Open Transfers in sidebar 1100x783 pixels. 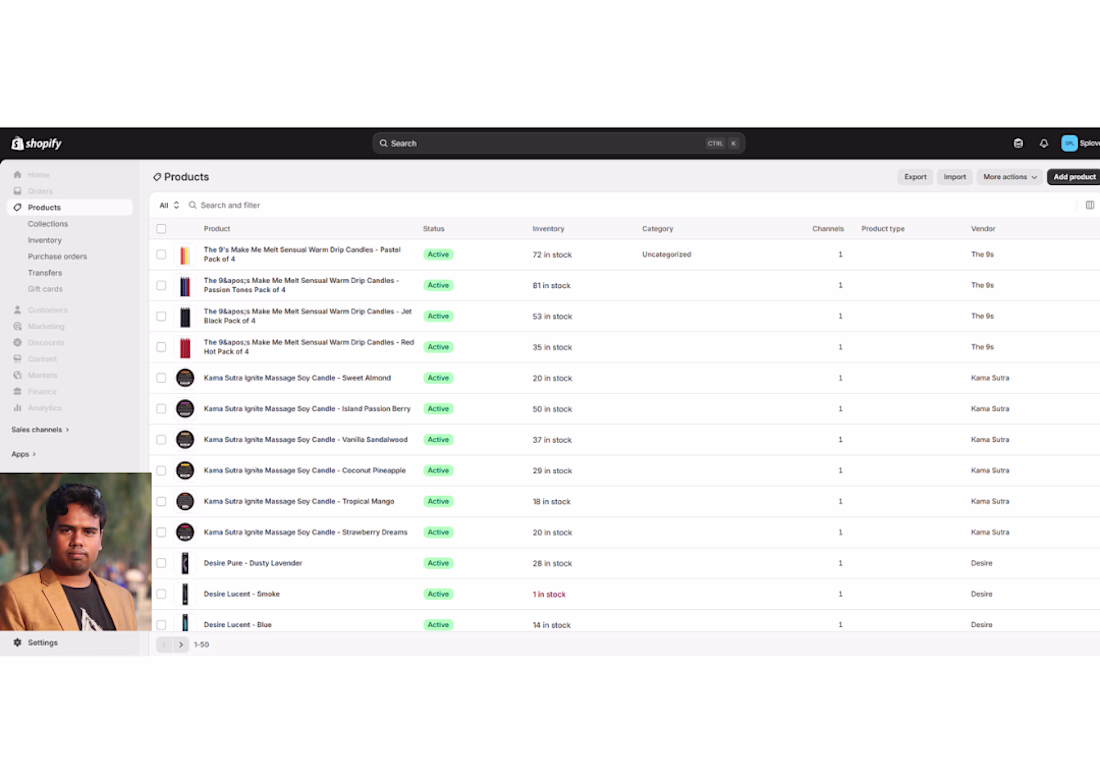click(45, 273)
